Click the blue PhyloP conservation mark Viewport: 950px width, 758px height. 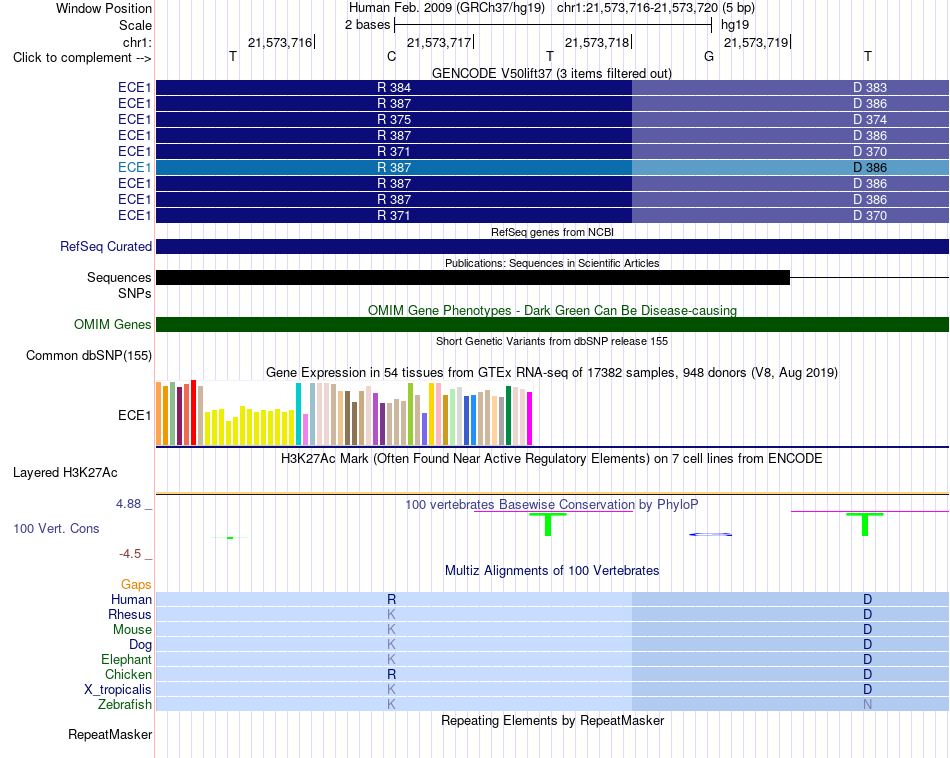[711, 534]
